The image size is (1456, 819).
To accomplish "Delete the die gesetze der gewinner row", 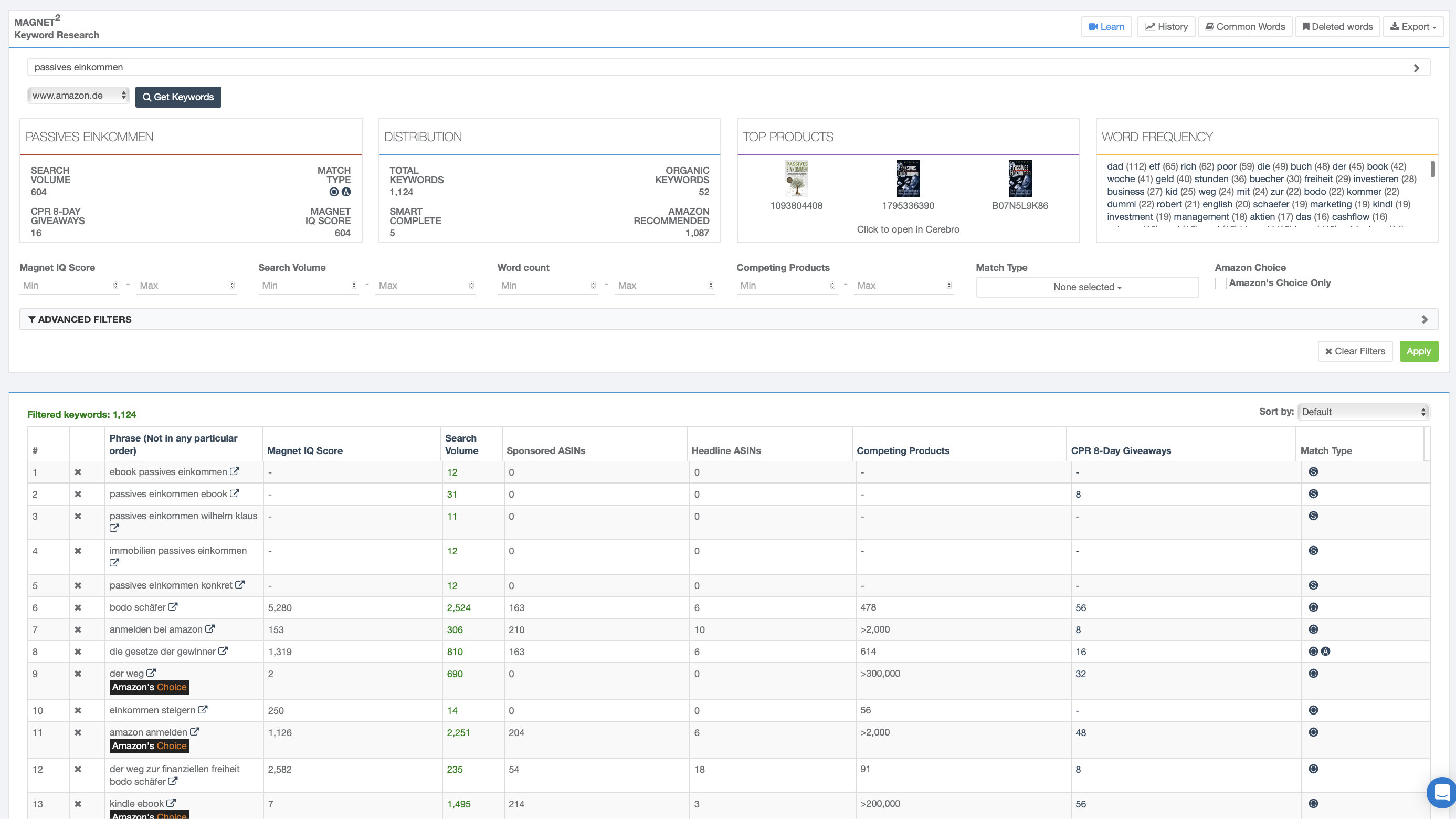I will 78,652.
